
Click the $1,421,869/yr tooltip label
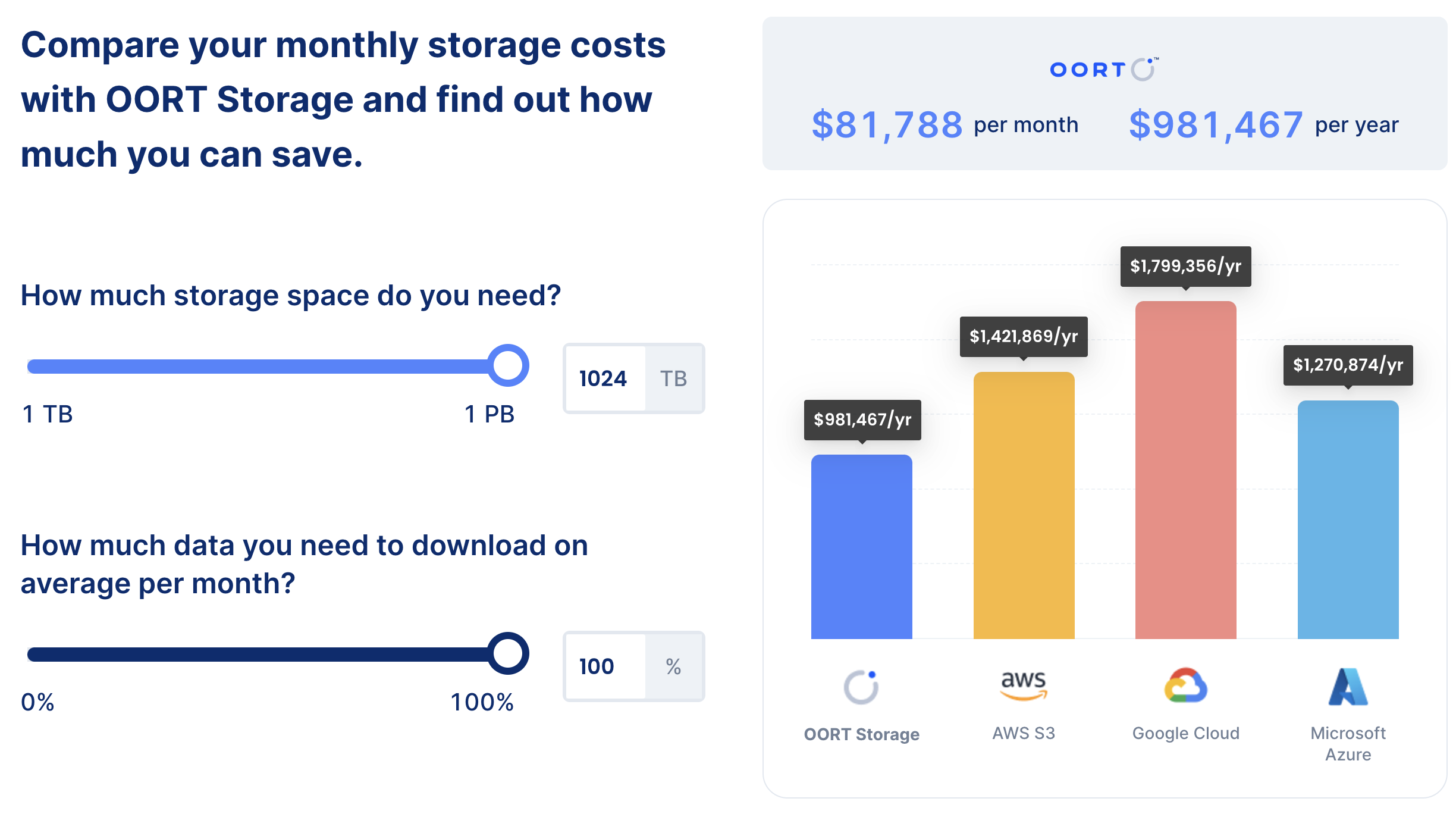(x=1023, y=336)
